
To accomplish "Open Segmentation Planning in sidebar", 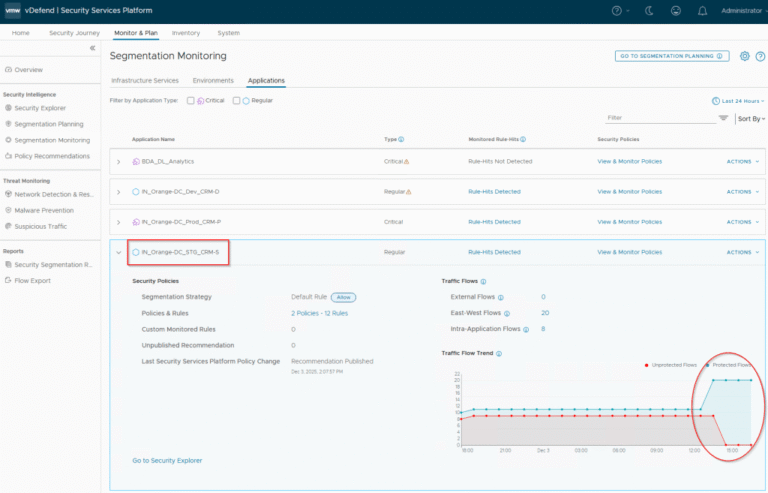I will 49,124.
